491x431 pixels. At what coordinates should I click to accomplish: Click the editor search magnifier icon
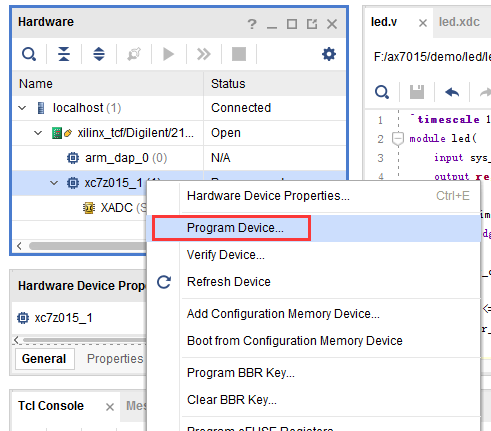(x=382, y=92)
